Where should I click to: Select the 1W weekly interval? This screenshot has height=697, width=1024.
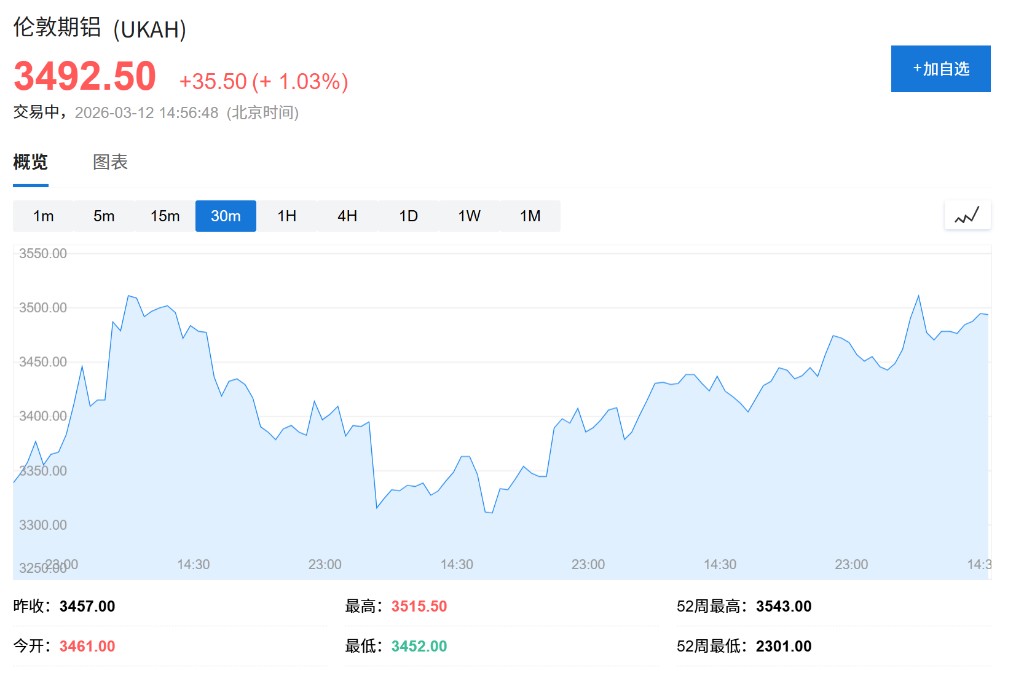tap(469, 216)
